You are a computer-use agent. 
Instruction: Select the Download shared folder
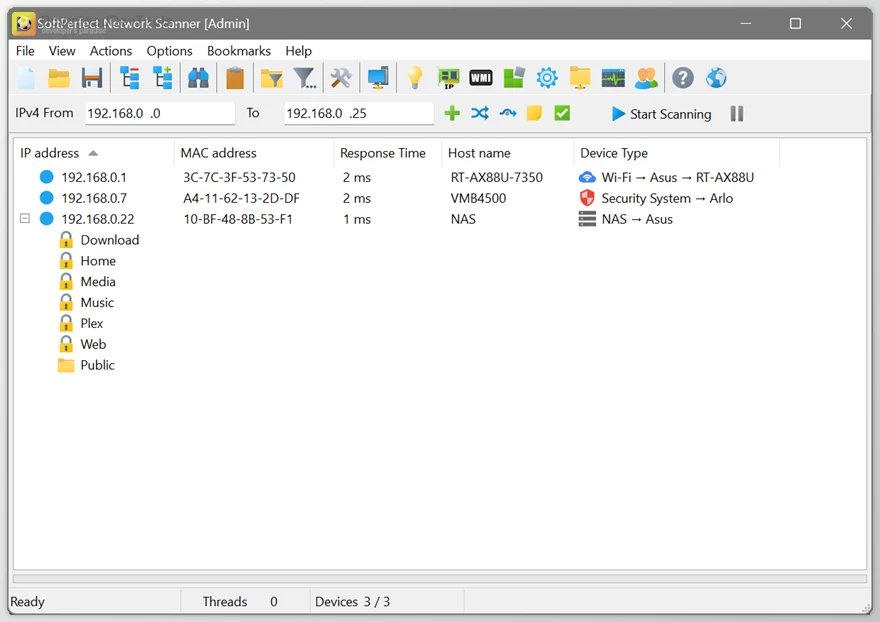click(x=110, y=240)
